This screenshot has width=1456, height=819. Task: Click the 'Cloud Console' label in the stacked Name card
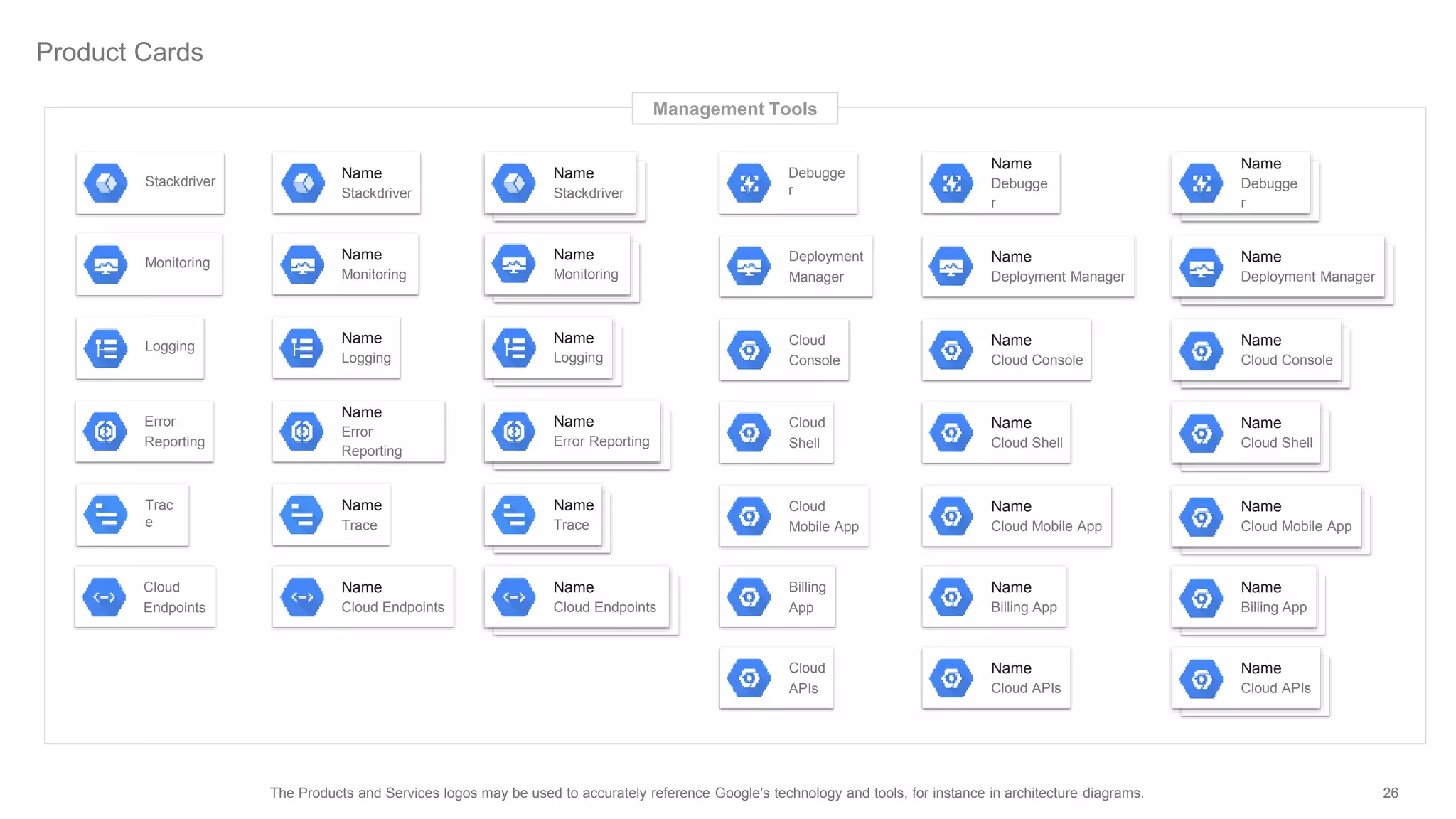click(1286, 360)
